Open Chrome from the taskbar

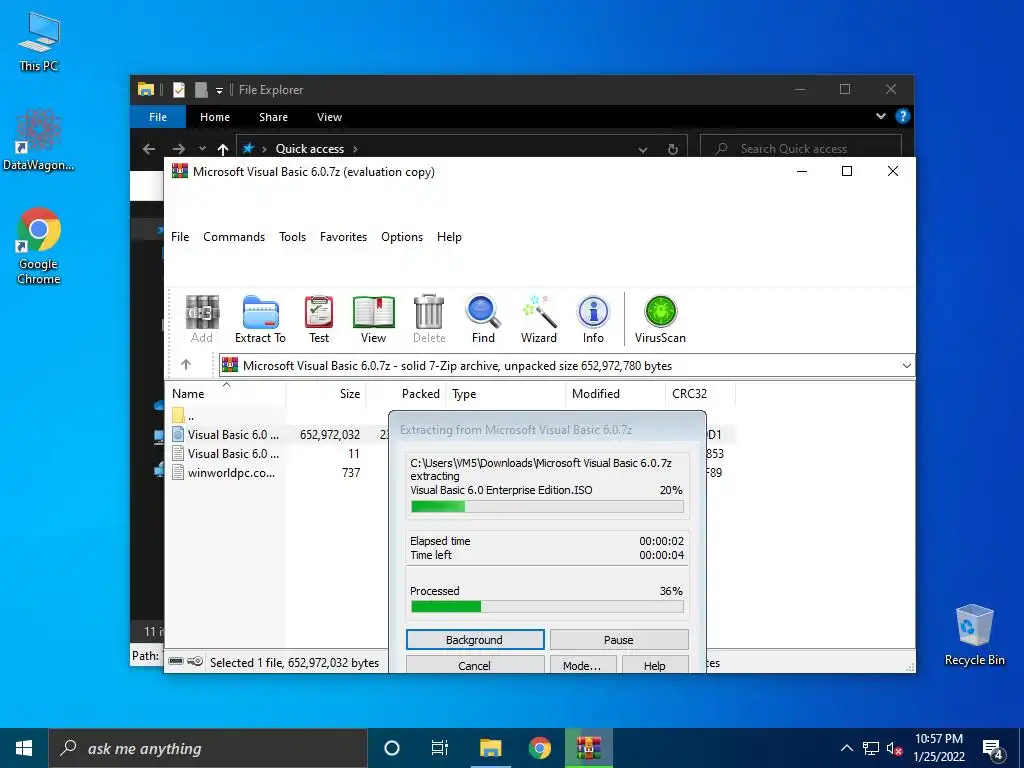539,748
